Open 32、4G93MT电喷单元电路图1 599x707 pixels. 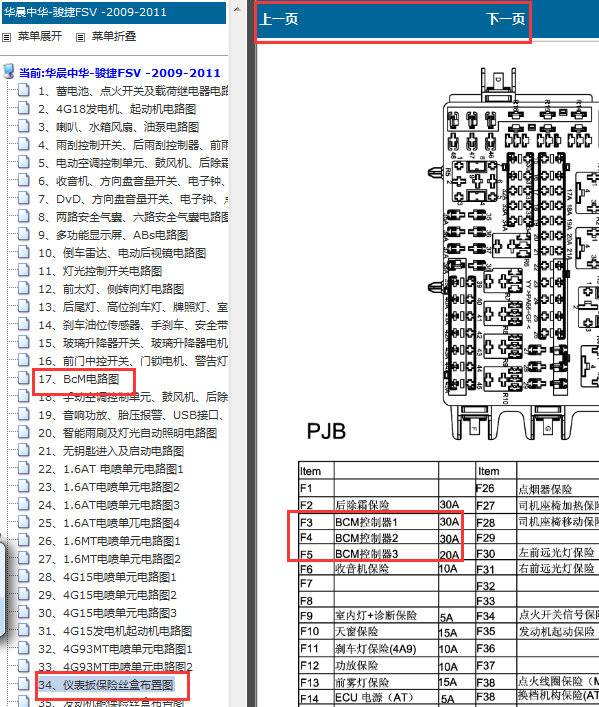[x=115, y=649]
